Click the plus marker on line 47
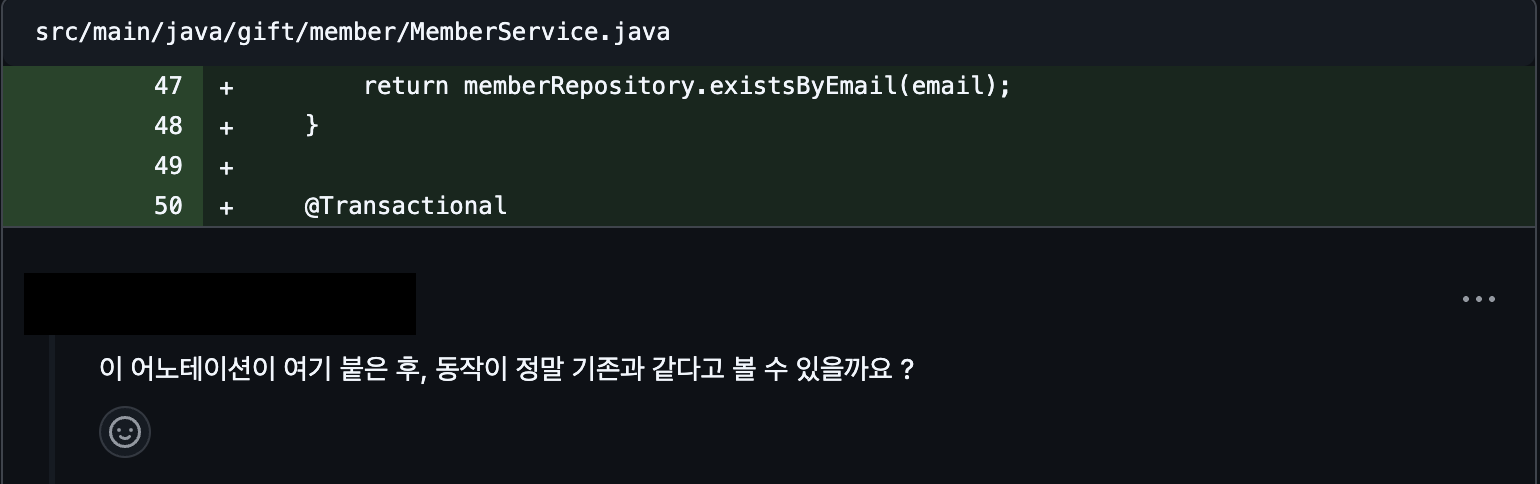This screenshot has height=484, width=1540. coord(226,87)
